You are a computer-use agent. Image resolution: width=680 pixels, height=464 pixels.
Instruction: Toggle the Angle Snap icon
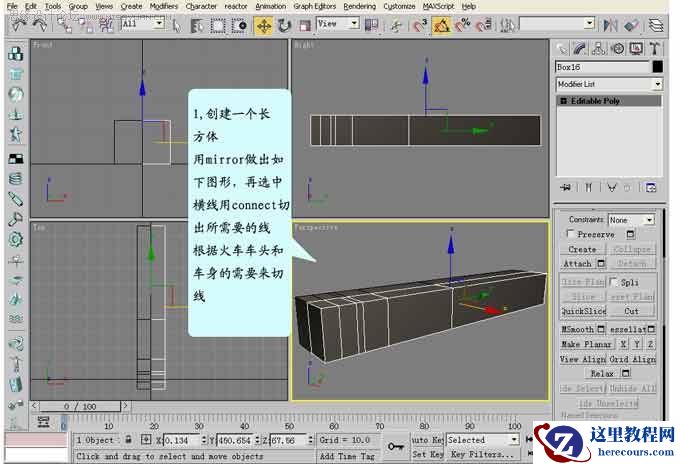(441, 26)
